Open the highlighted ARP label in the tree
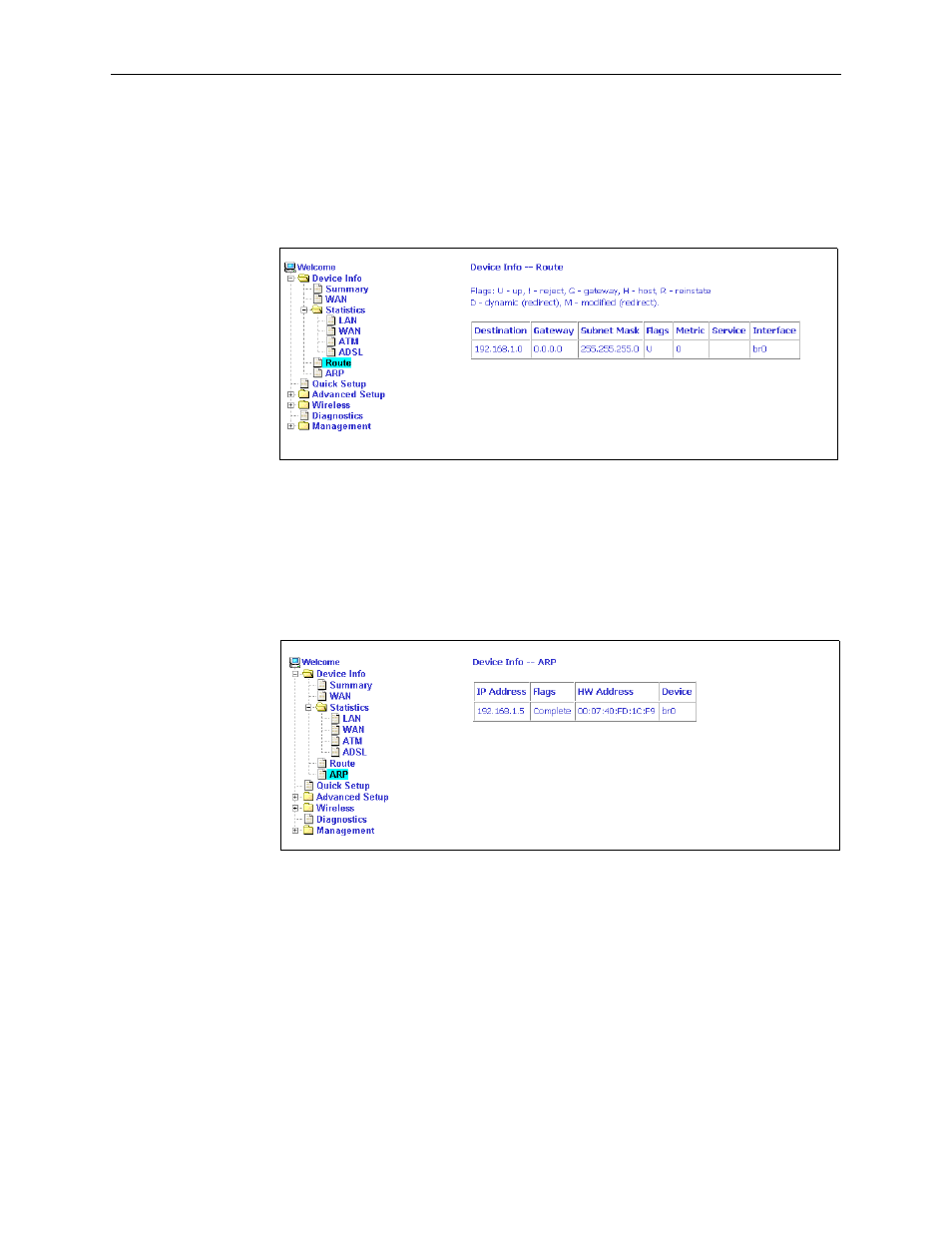The height and width of the screenshot is (1233, 952). tap(339, 775)
